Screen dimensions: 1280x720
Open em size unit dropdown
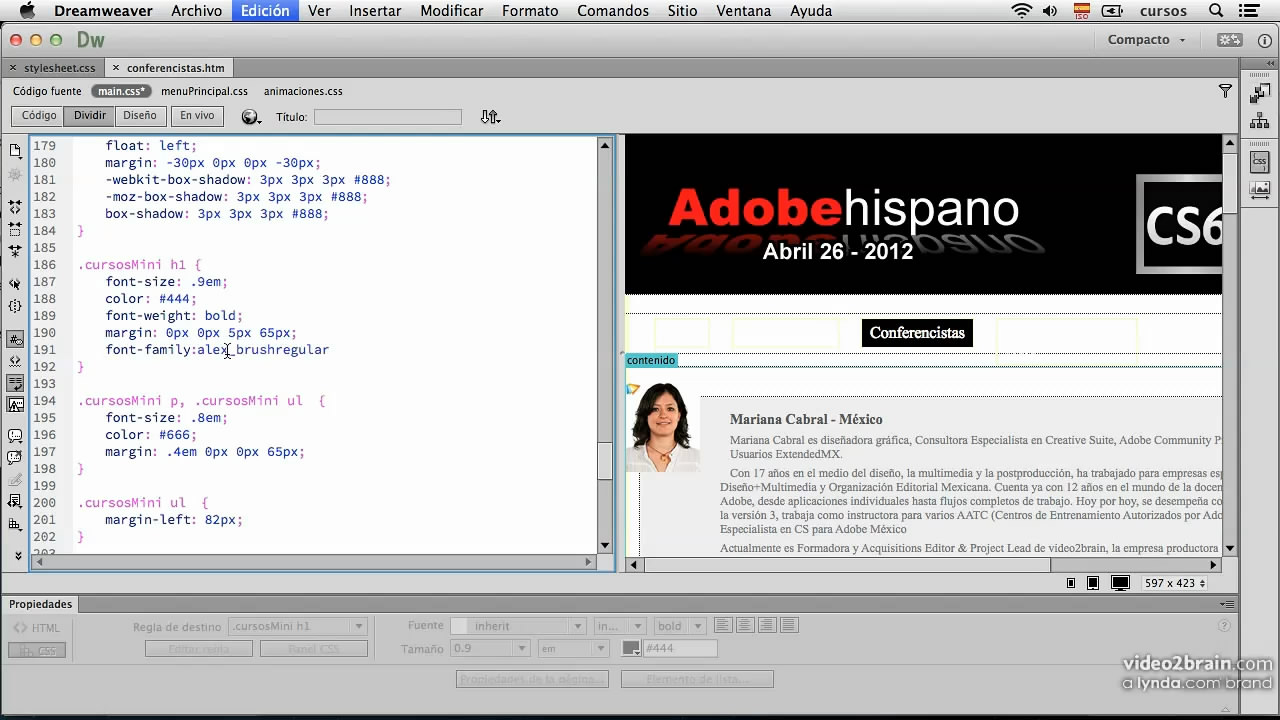(x=576, y=648)
